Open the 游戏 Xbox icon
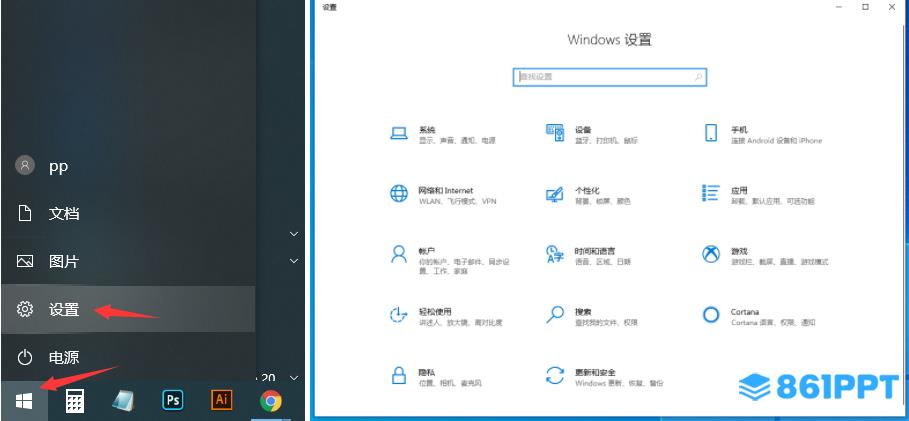This screenshot has height=421, width=909. (711, 254)
